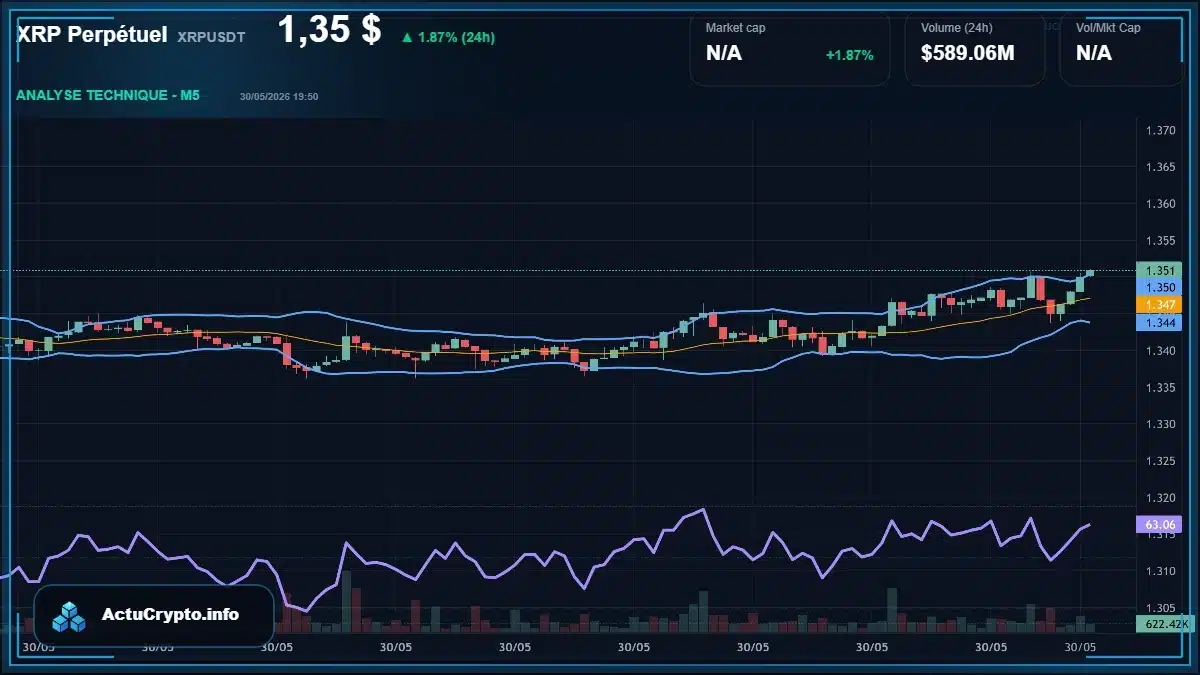Click the Vol/Mkt Cap label
Screen dimensions: 1200x675
click(1108, 28)
